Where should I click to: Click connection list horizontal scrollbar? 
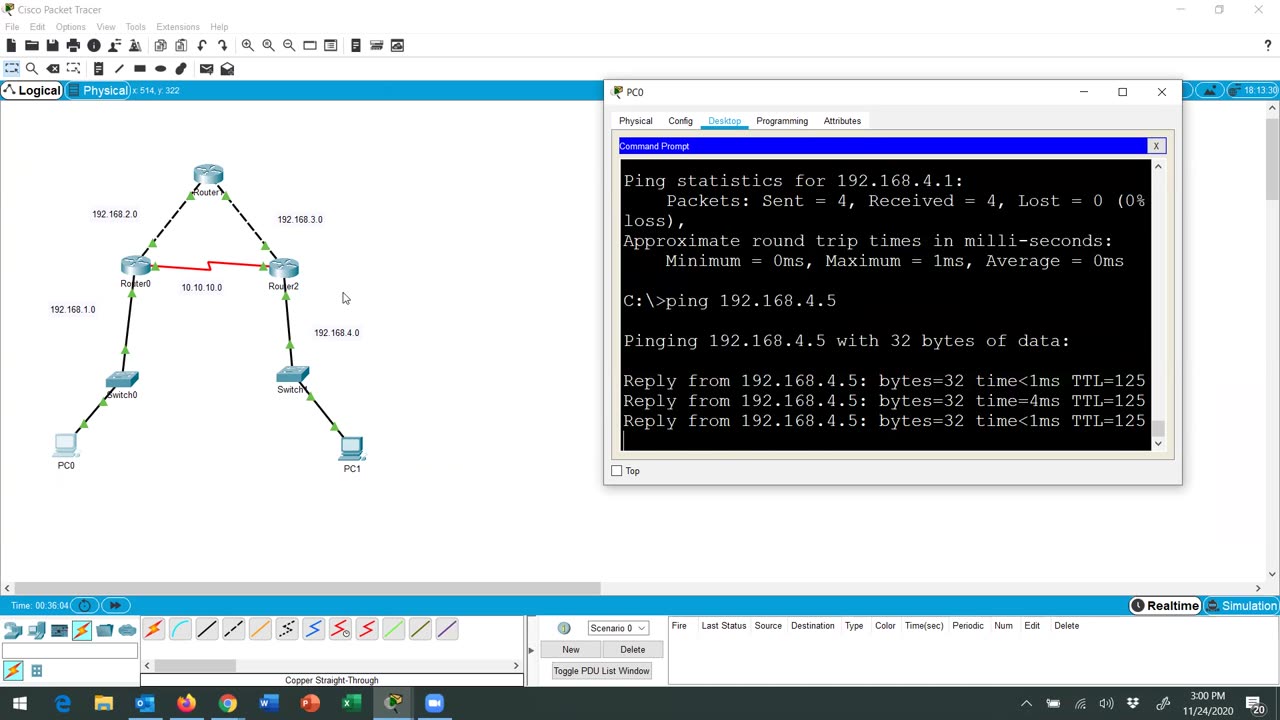195,666
